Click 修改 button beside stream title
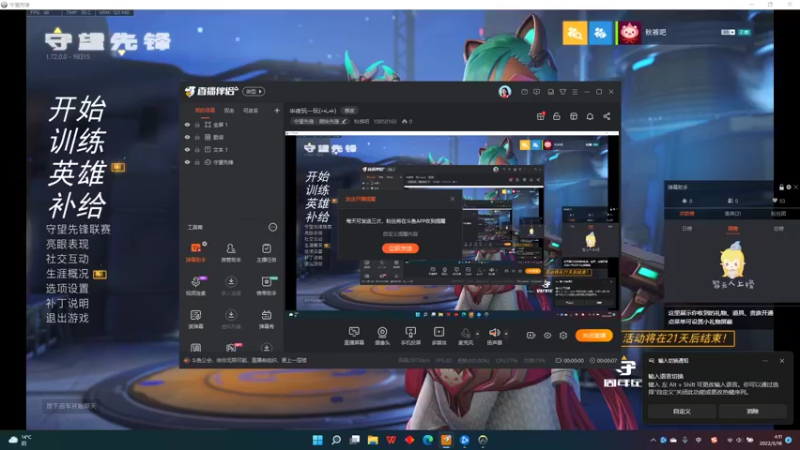The image size is (800, 450). (349, 111)
